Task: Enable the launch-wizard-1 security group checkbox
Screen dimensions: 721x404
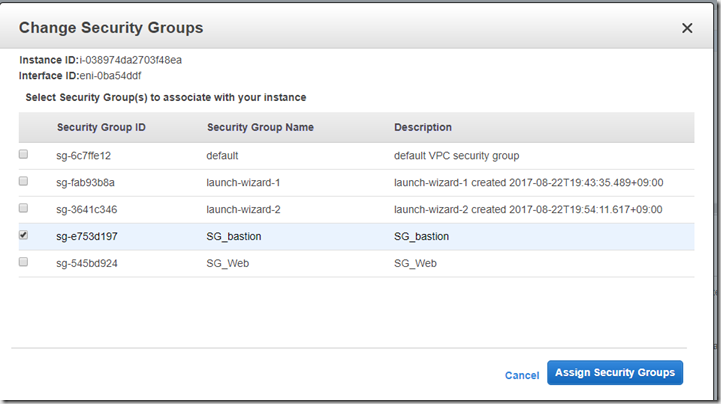Action: (x=23, y=182)
